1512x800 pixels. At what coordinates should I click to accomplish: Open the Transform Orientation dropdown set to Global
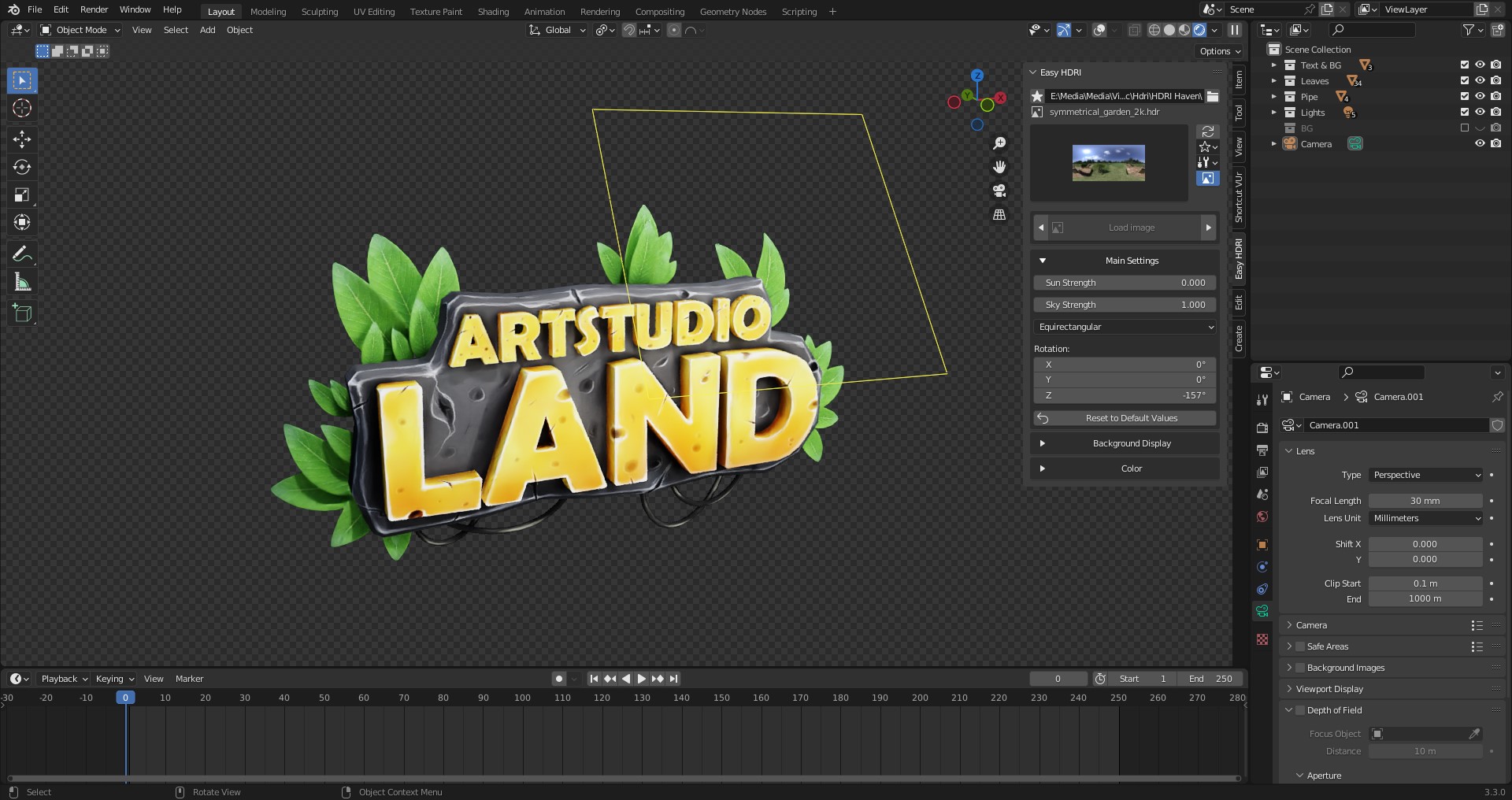(x=557, y=30)
